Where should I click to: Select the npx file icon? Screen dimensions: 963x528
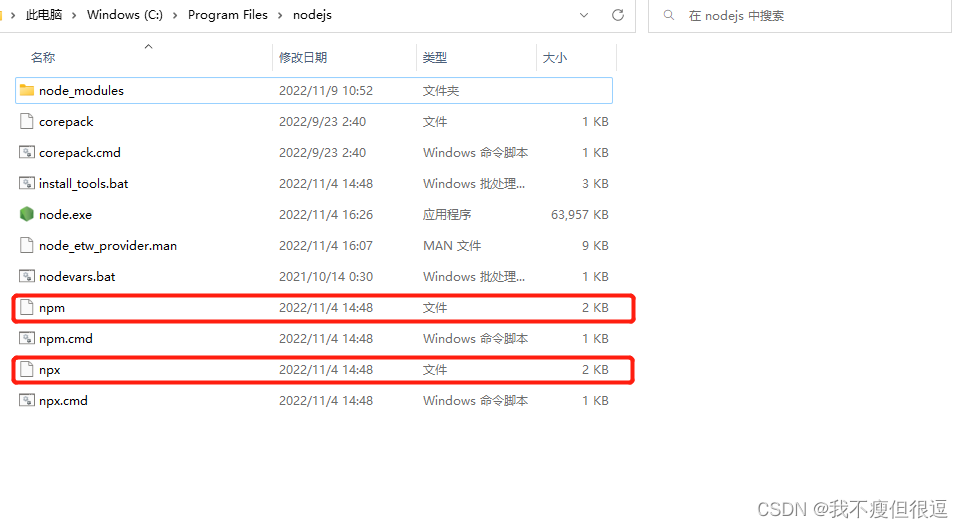pos(26,370)
